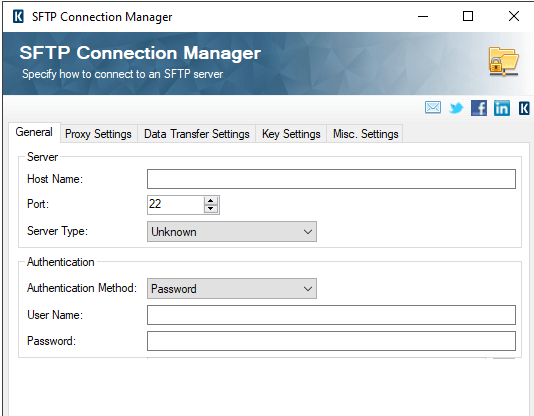Click the KingswaySoft K icon in toolbar
534x416 pixels.
point(524,108)
